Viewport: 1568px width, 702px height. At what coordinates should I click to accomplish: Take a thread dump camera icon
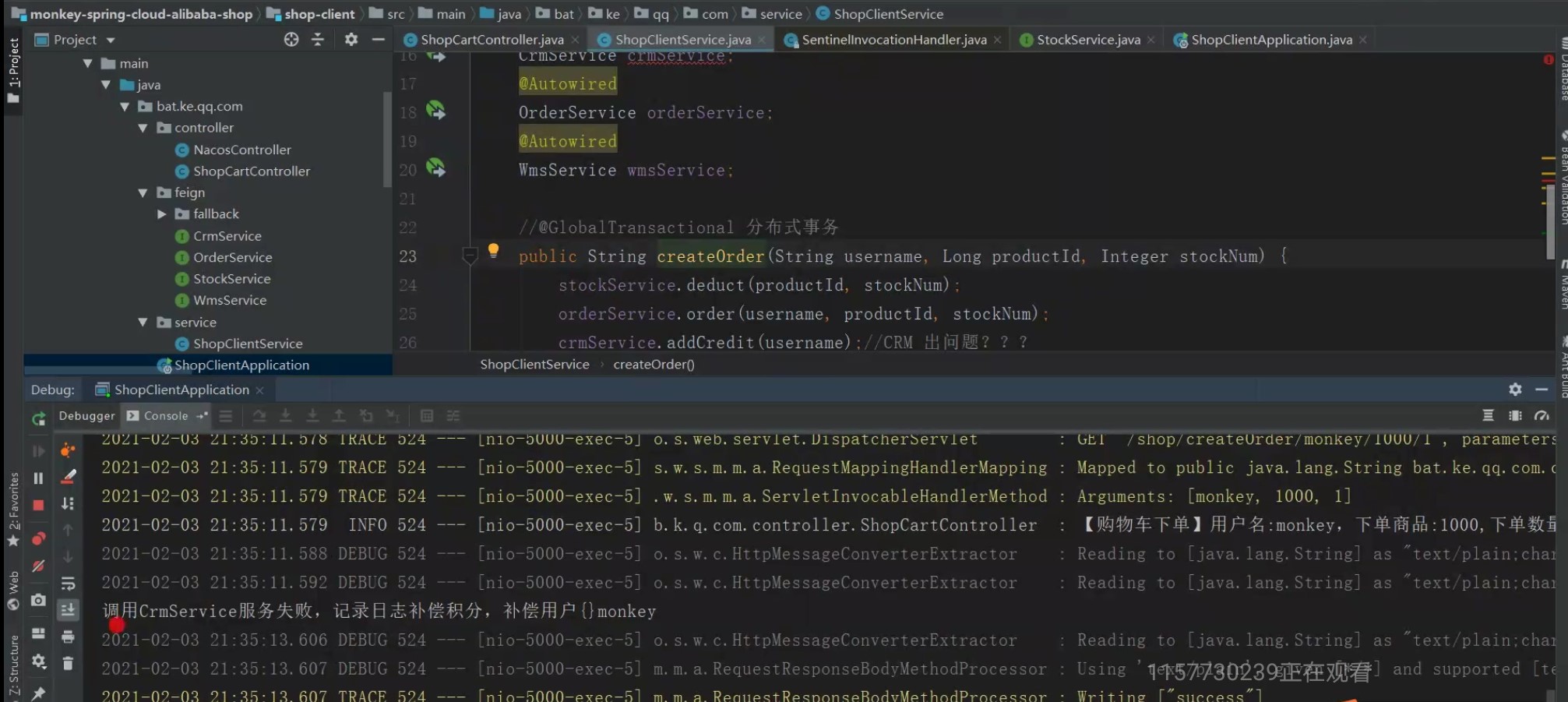click(x=38, y=600)
